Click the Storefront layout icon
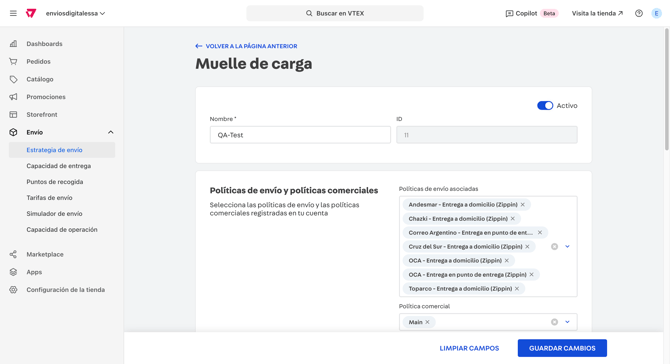This screenshot has width=670, height=364. tap(13, 114)
